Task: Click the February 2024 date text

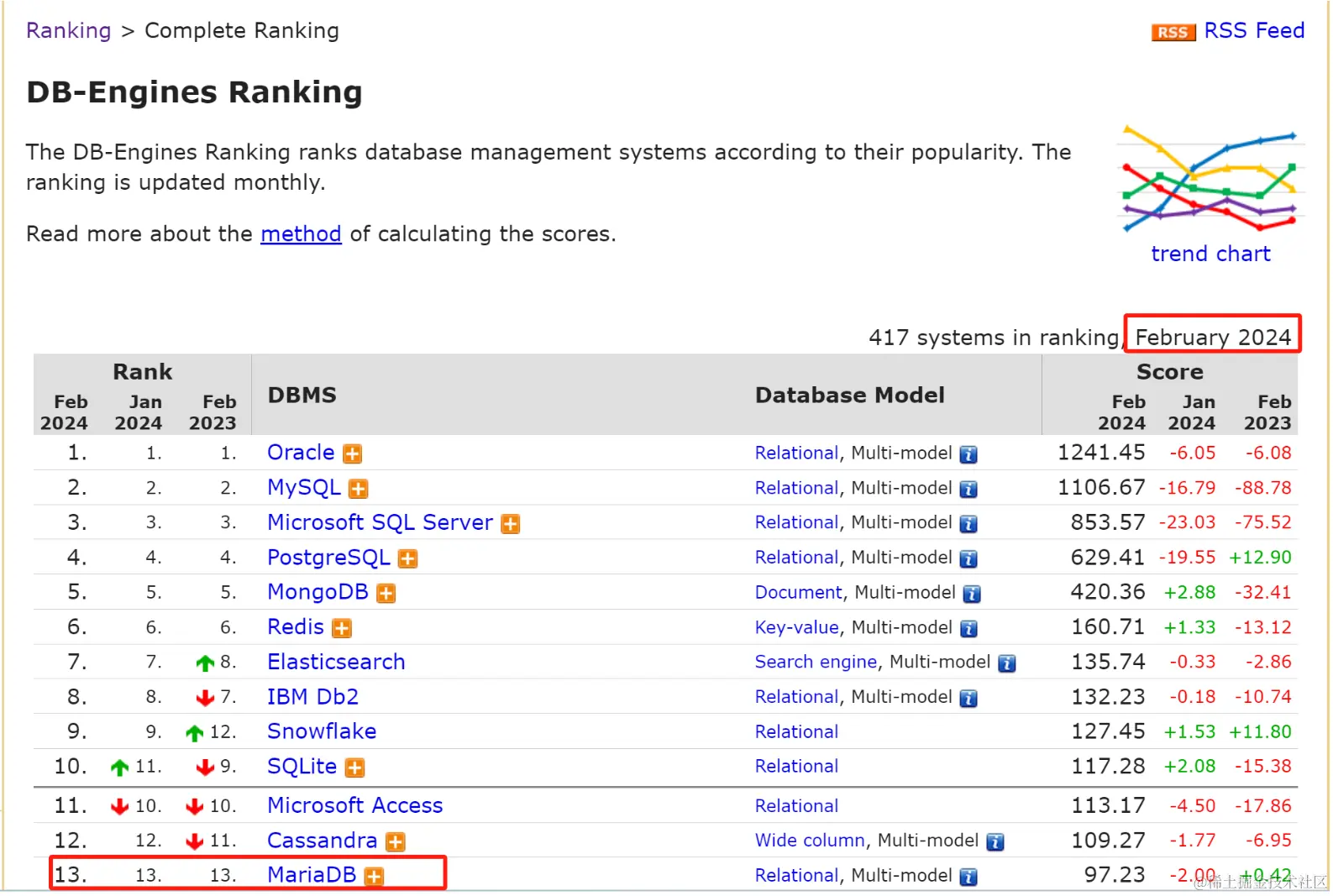Action: 1213,337
